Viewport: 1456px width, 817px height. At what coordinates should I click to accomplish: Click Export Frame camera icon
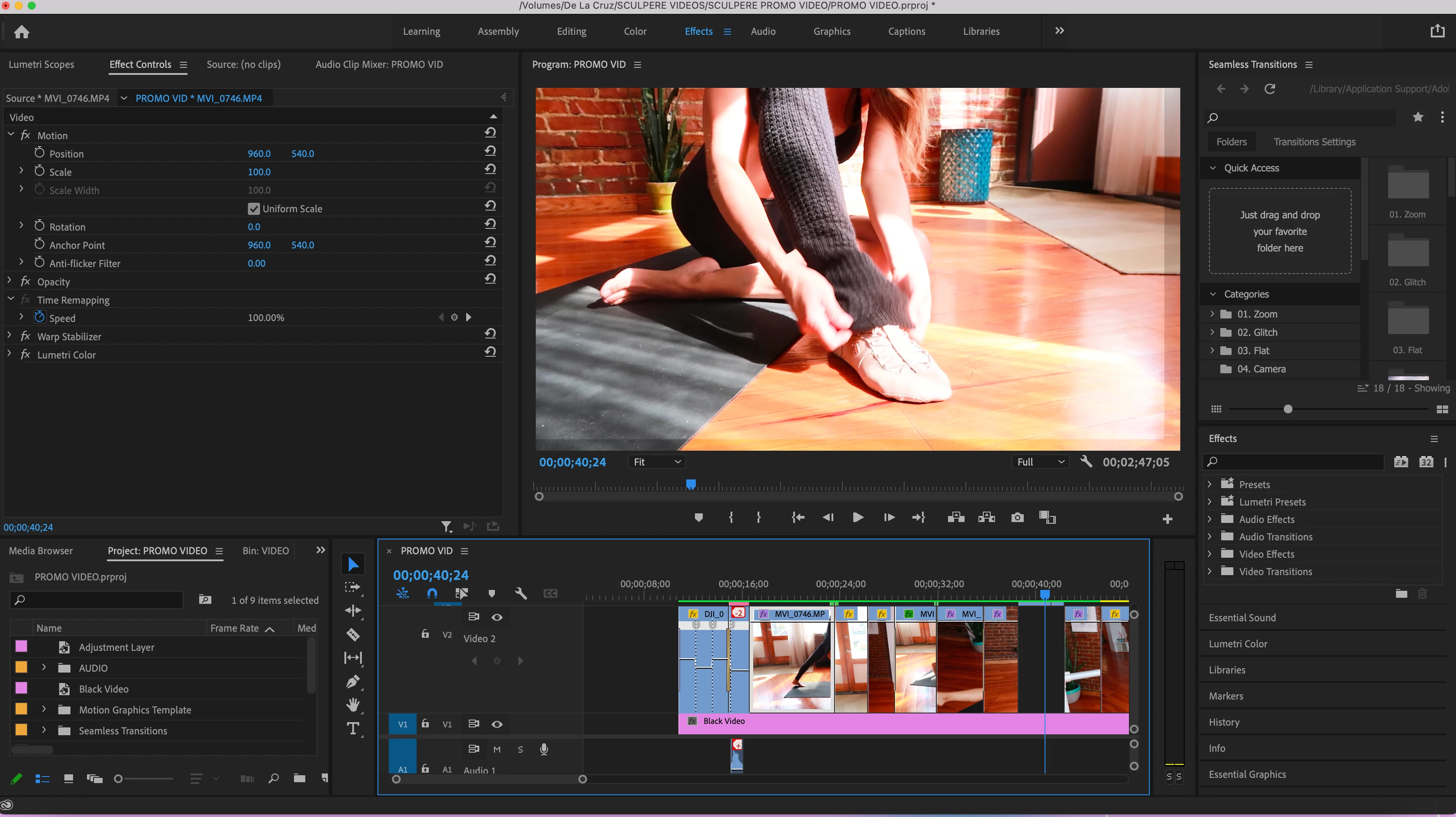point(1017,517)
